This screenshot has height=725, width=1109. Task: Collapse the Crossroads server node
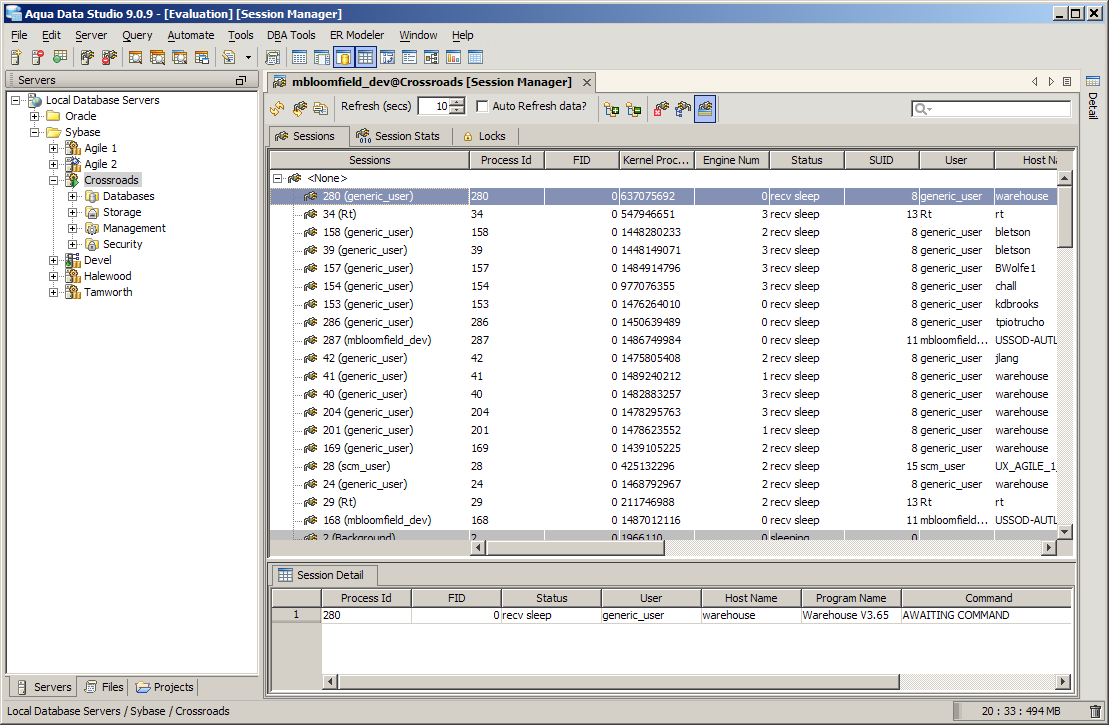point(53,180)
